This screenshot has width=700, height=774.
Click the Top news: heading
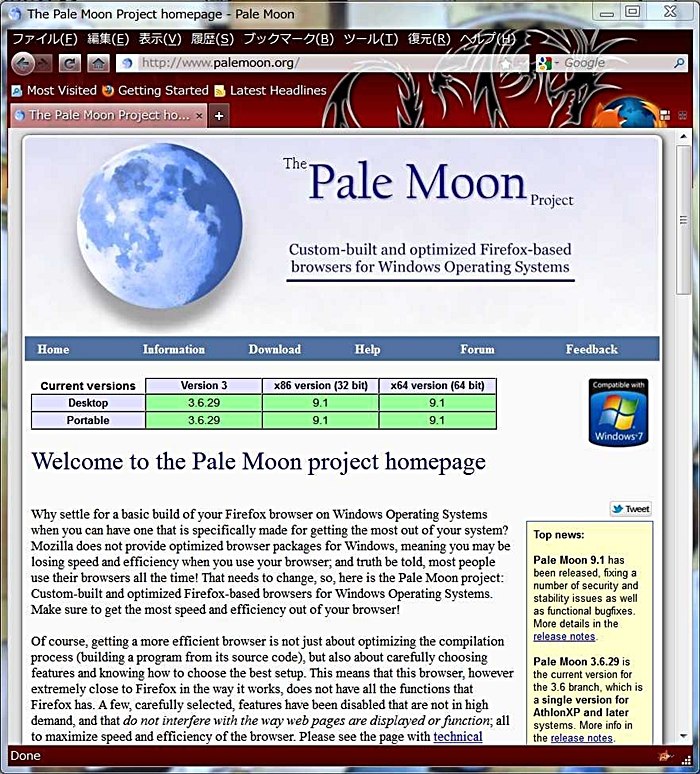click(558, 535)
